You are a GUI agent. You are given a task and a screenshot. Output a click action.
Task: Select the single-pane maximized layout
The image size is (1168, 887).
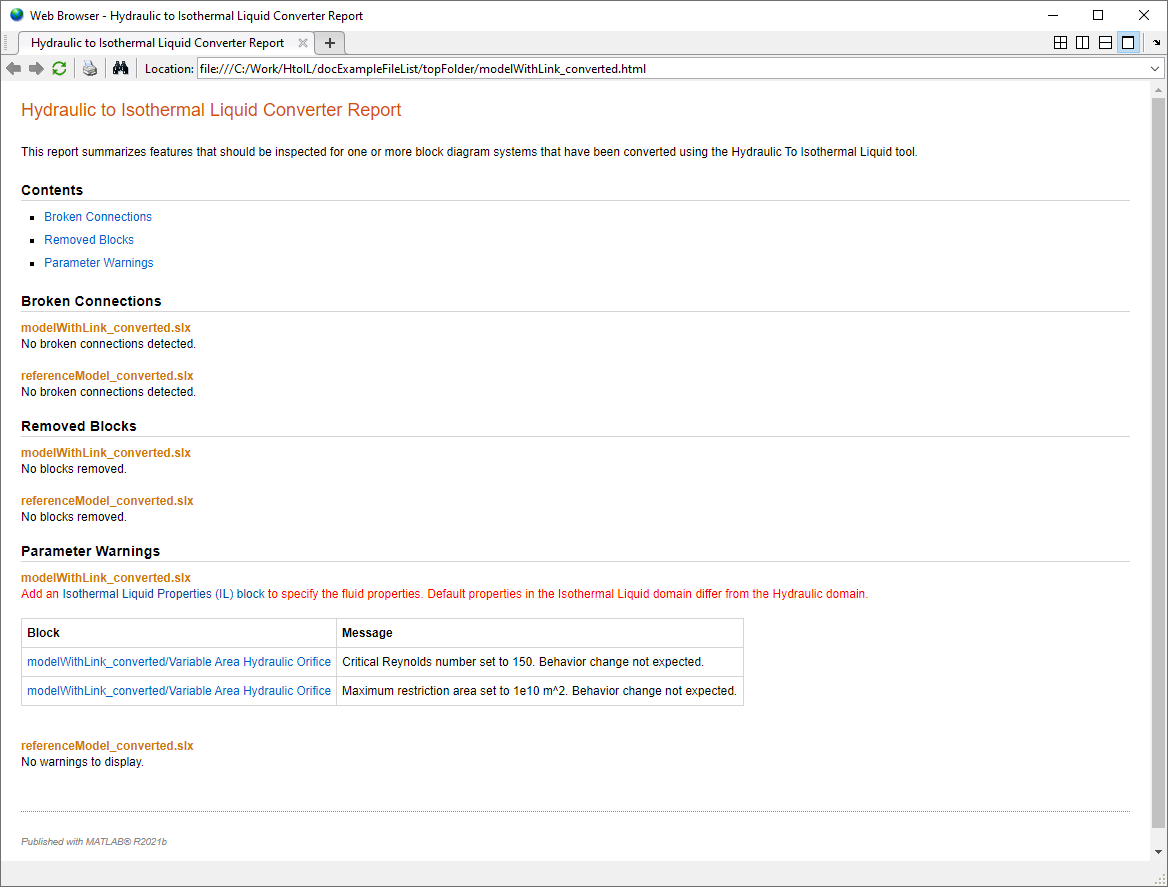click(x=1128, y=43)
